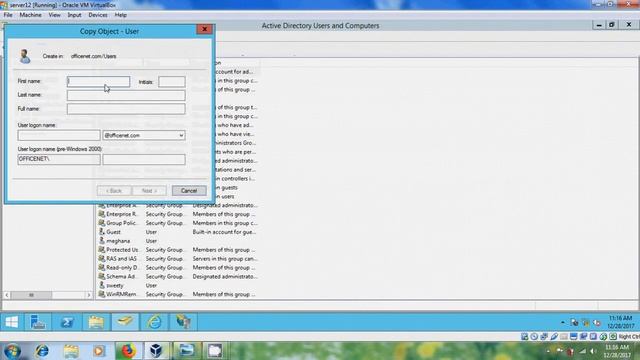640x360 pixels.
Task: Open Windows PowerShell from the guest taskbar
Action: click(x=67, y=322)
